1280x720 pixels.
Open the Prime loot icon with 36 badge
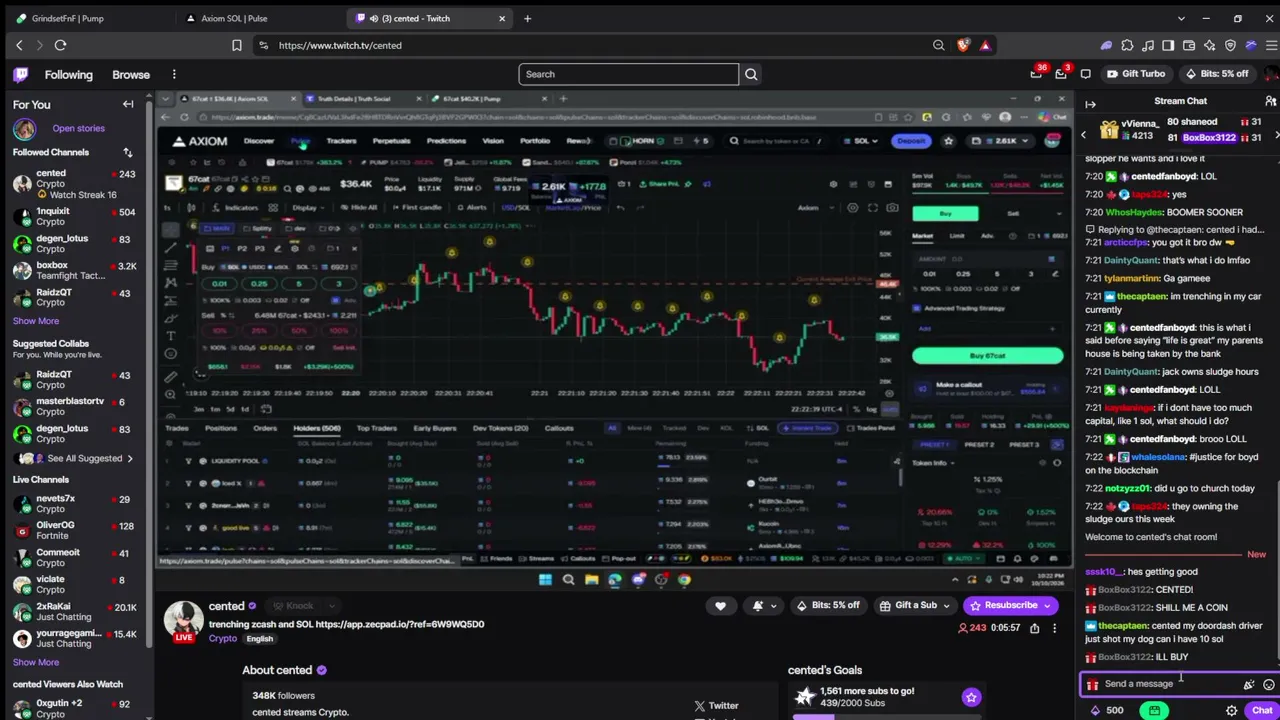[x=1037, y=74]
